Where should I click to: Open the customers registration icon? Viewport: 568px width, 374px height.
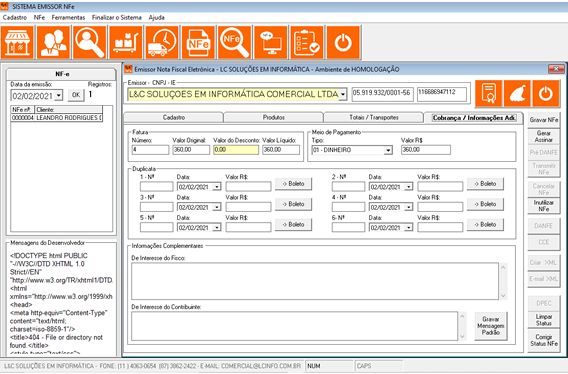pos(54,43)
